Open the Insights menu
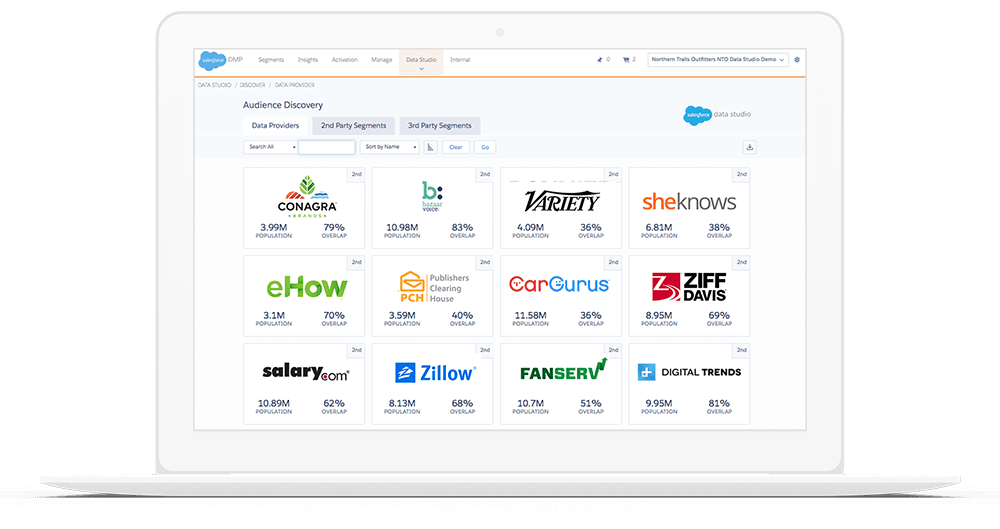This screenshot has width=1000, height=529. [x=307, y=60]
